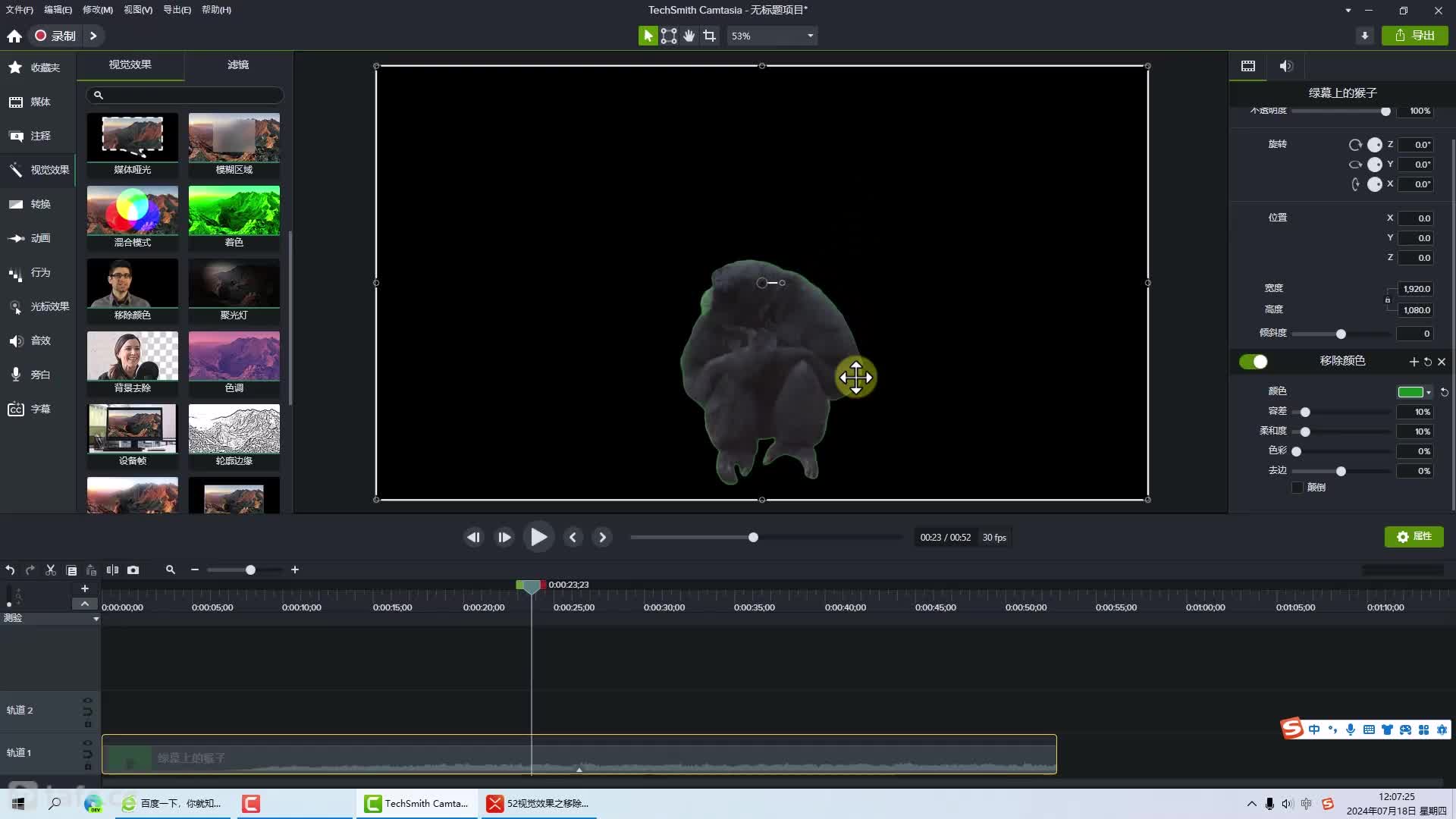Open the color picker dropdown arrow
Viewport: 1456px width, 819px height.
[x=1429, y=392]
